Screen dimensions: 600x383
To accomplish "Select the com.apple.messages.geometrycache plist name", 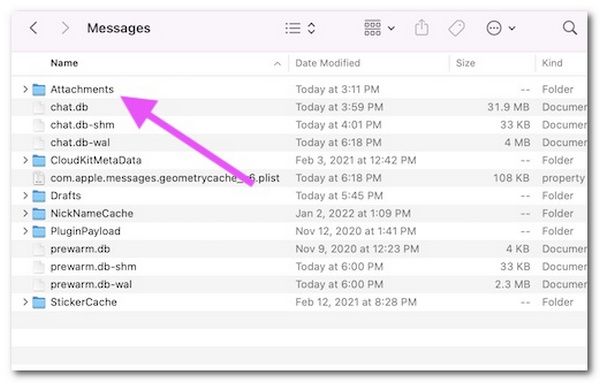I will pyautogui.click(x=165, y=178).
